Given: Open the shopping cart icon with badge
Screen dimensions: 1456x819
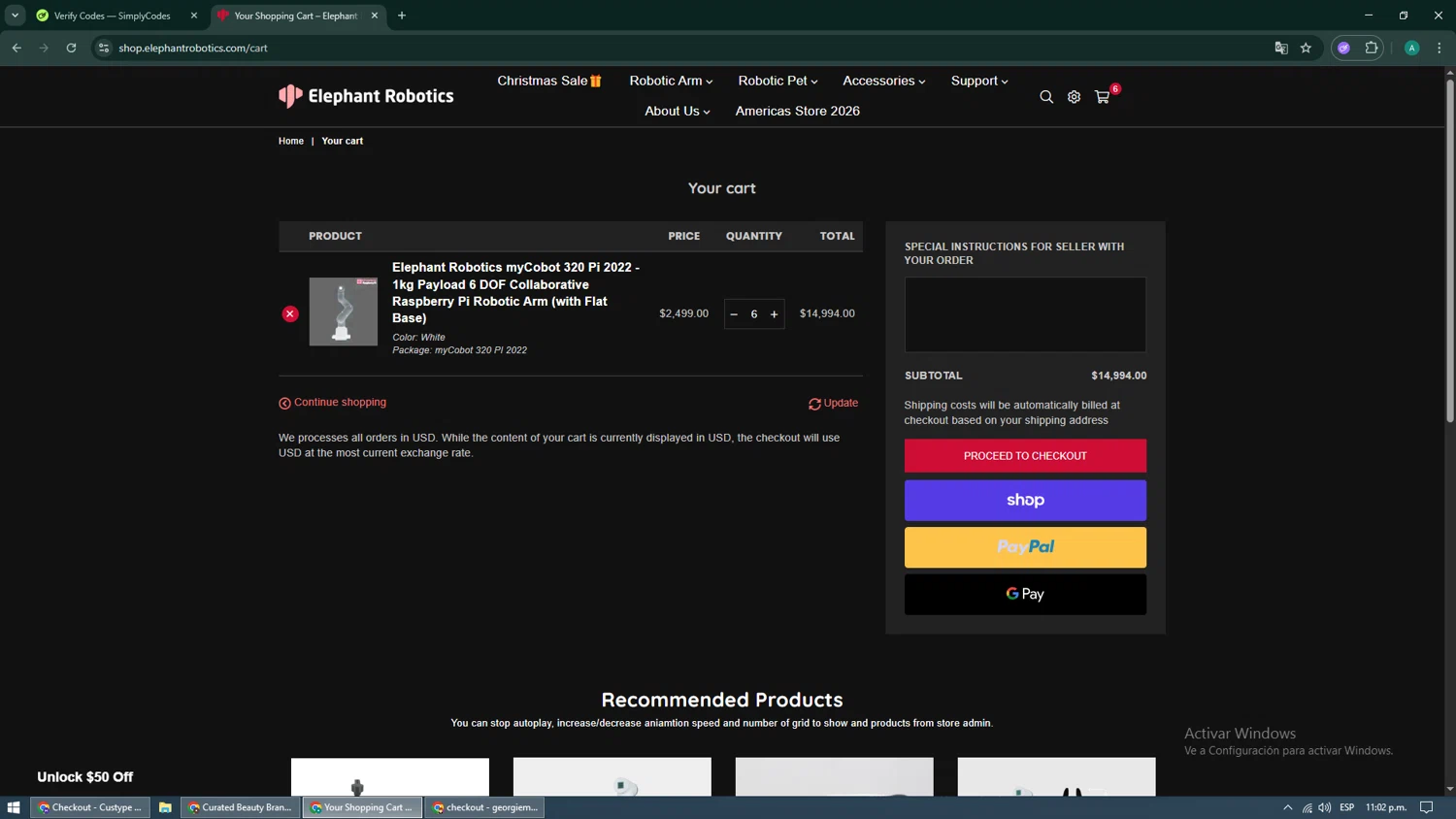Looking at the screenshot, I should point(1103,96).
